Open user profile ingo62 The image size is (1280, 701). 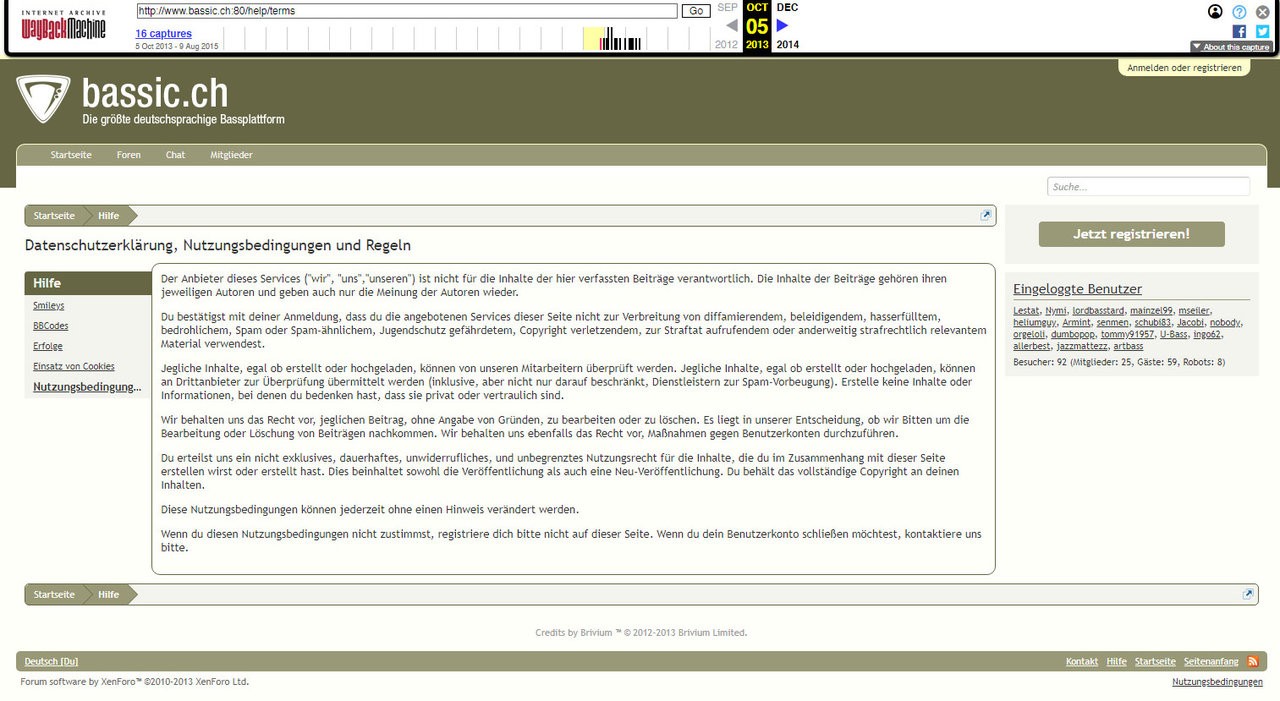pyautogui.click(x=1207, y=335)
